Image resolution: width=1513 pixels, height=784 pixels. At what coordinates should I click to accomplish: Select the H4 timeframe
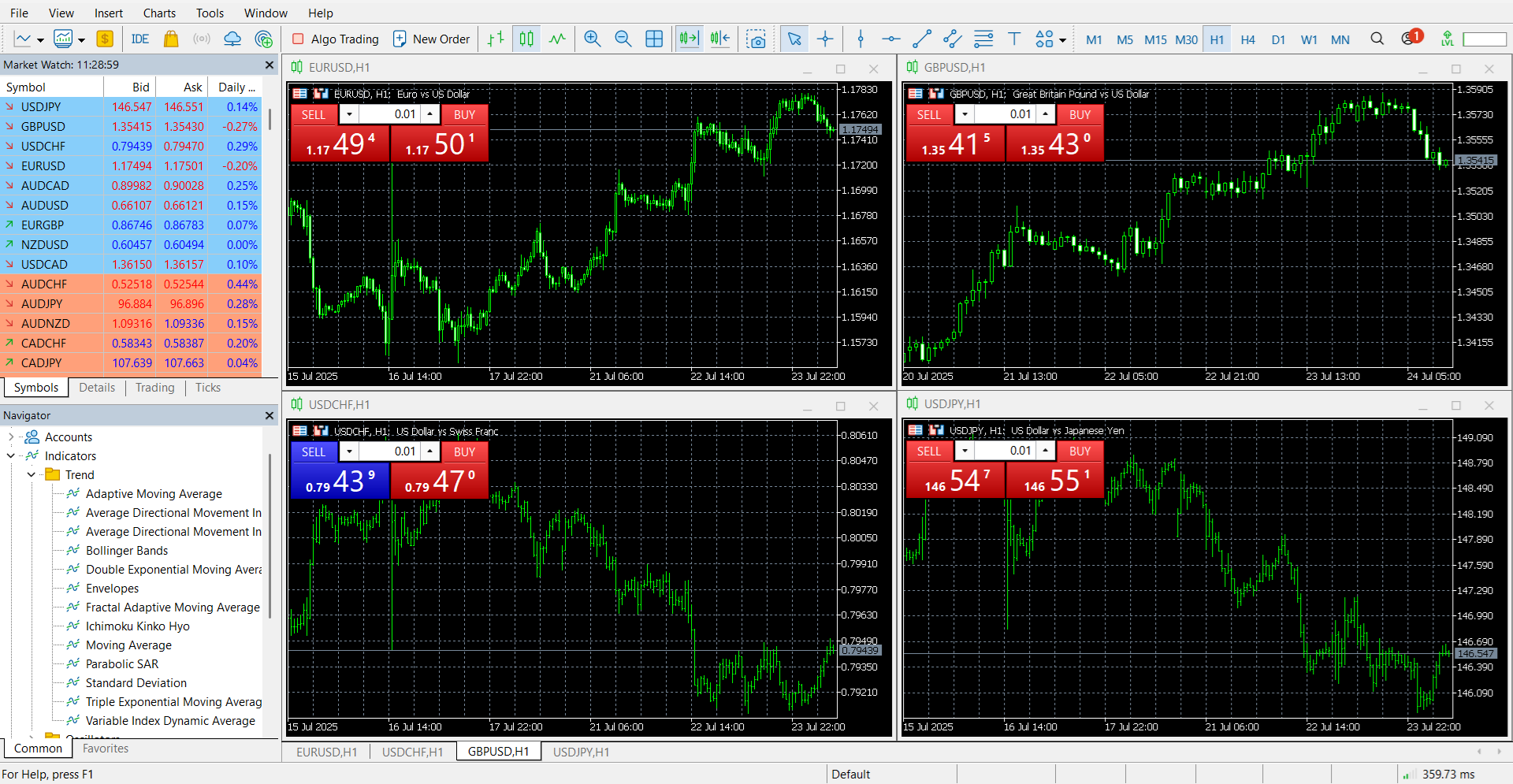click(1247, 39)
